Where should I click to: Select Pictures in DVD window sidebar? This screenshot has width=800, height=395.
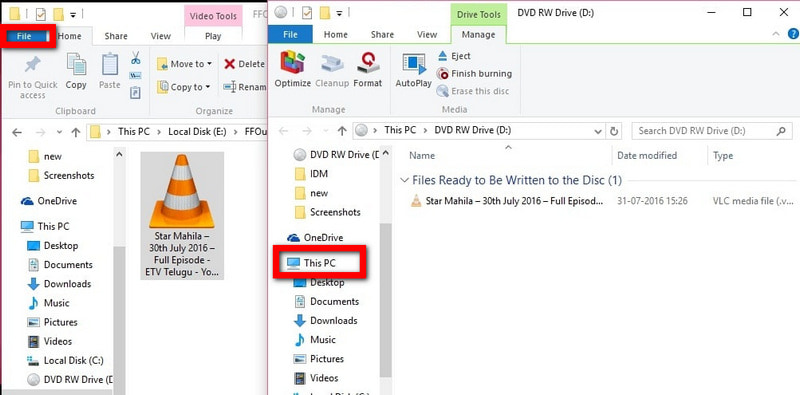click(319, 359)
